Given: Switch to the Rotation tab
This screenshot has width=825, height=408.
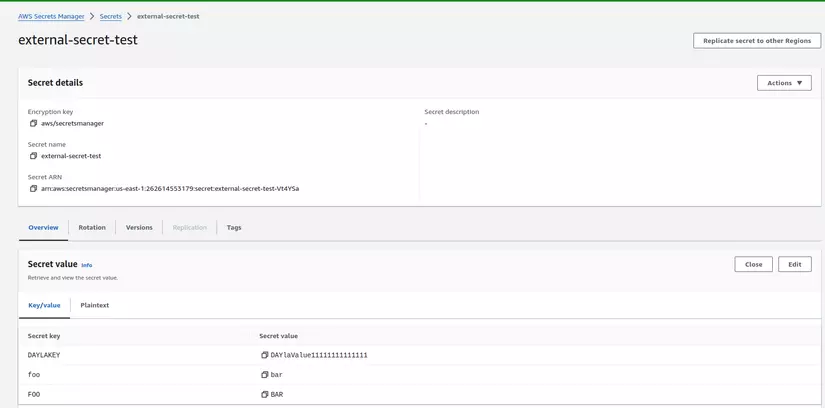Looking at the screenshot, I should coord(92,227).
